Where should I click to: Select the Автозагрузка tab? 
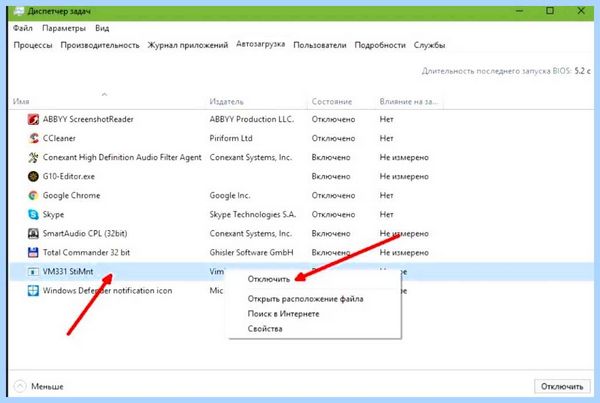[x=261, y=44]
